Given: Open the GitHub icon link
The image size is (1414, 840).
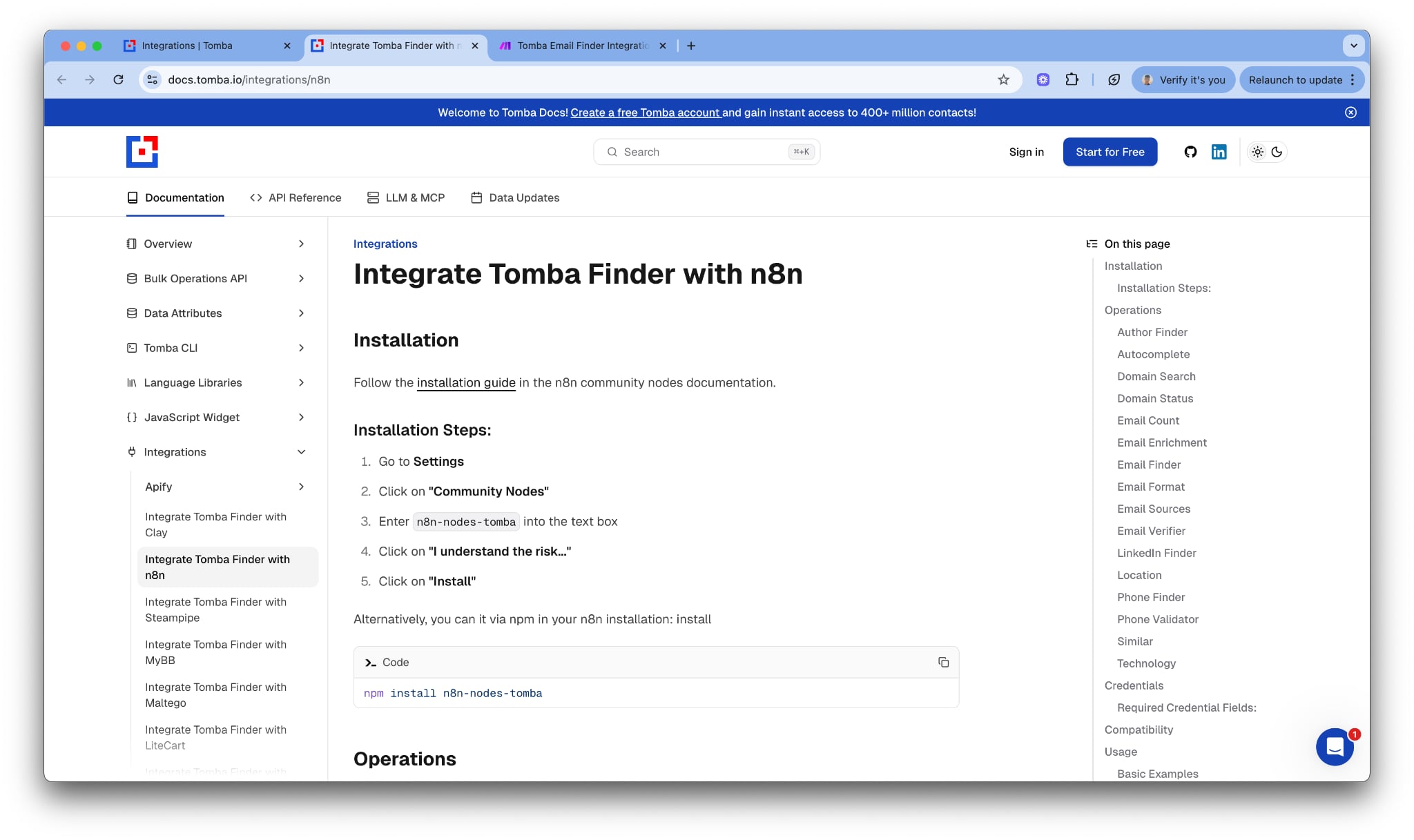Looking at the screenshot, I should 1190,152.
